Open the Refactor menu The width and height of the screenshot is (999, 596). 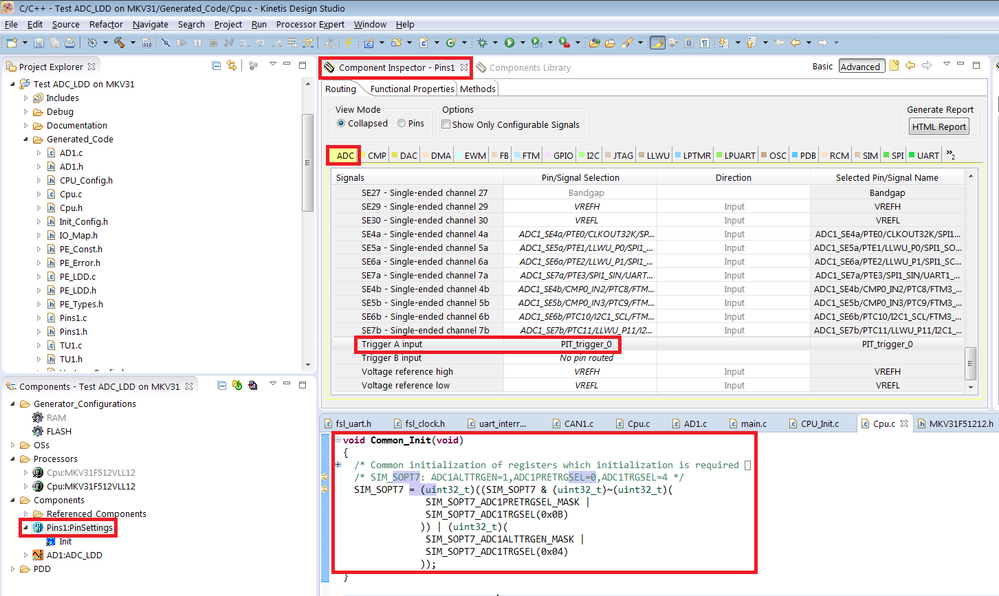(106, 24)
